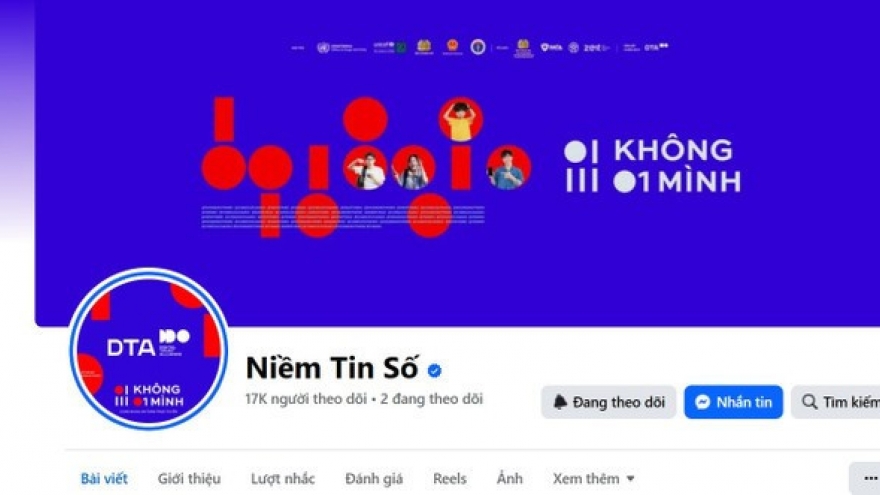Image resolution: width=880 pixels, height=495 pixels.
Task: Open the Giới thiệu tab
Action: click(x=189, y=479)
